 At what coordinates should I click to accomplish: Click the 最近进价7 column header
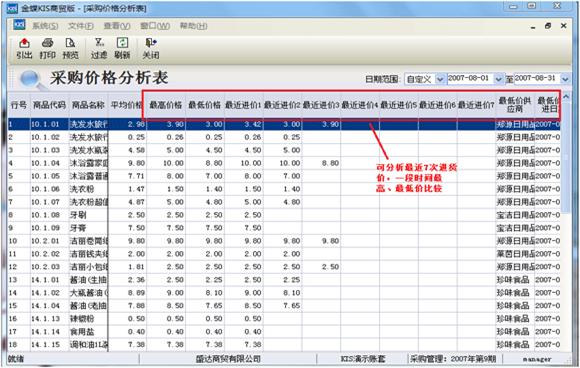[476, 105]
